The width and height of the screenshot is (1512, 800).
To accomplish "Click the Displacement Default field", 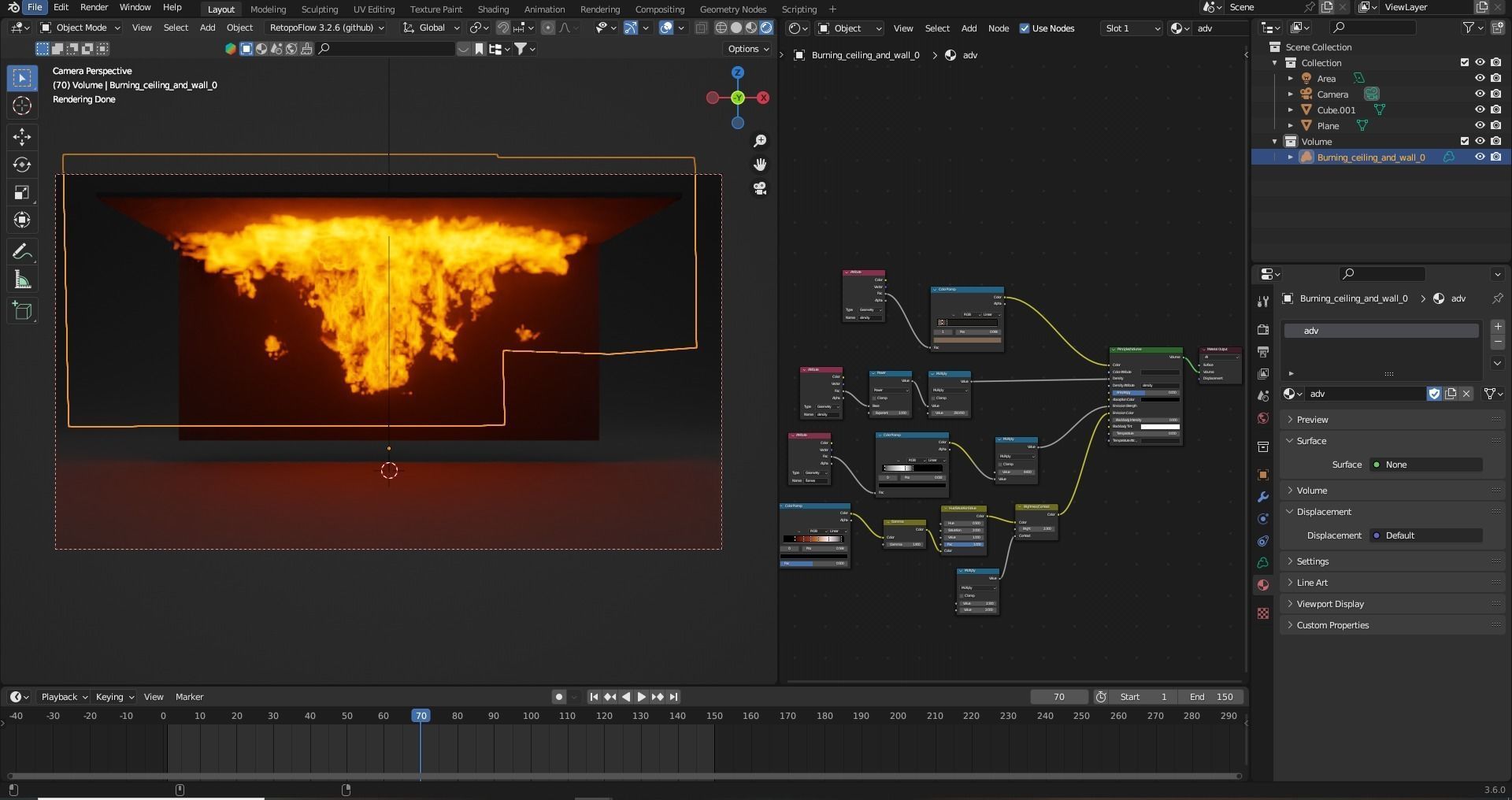I will (x=1426, y=535).
